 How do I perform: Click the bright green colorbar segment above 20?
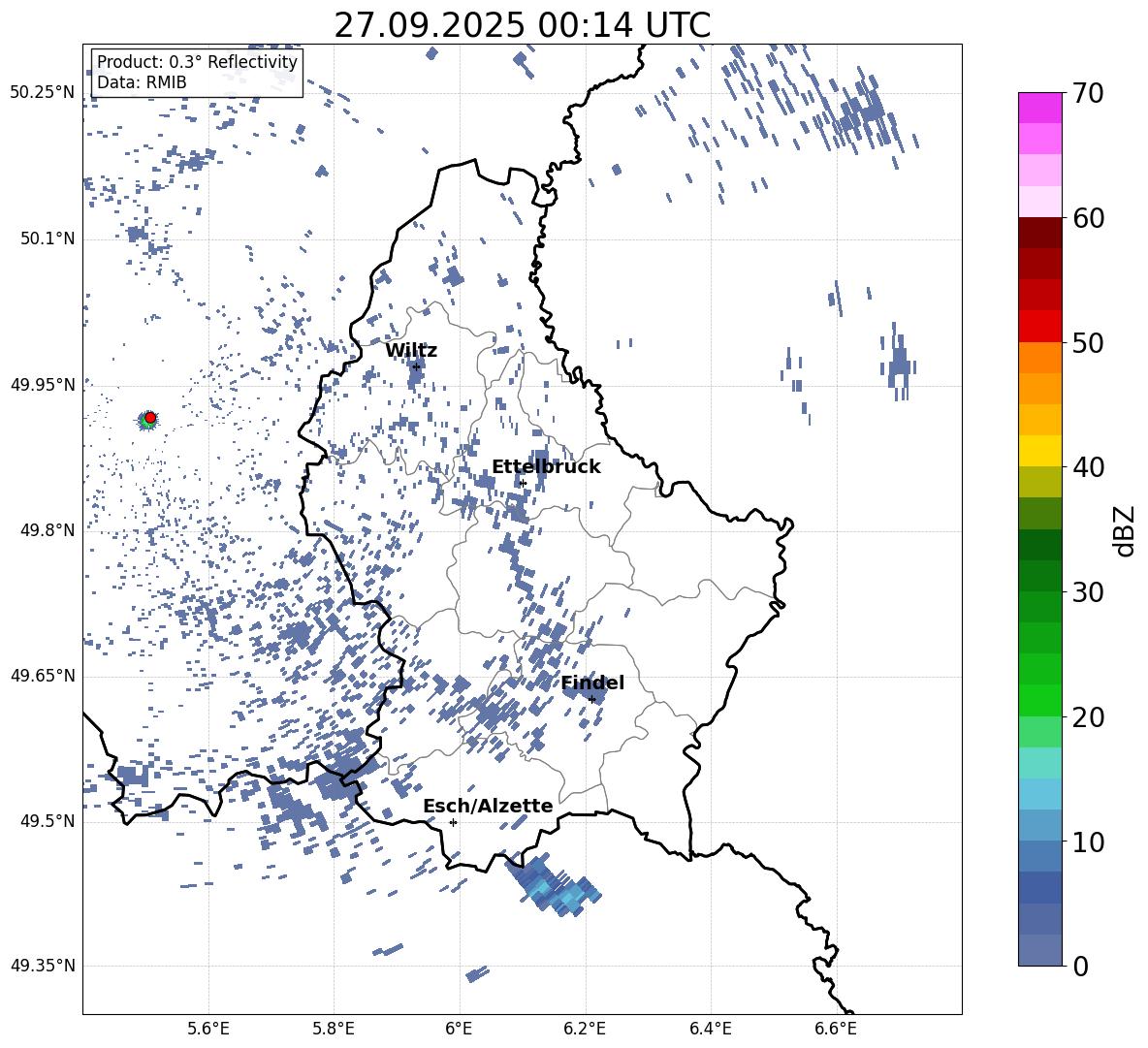click(x=1039, y=700)
